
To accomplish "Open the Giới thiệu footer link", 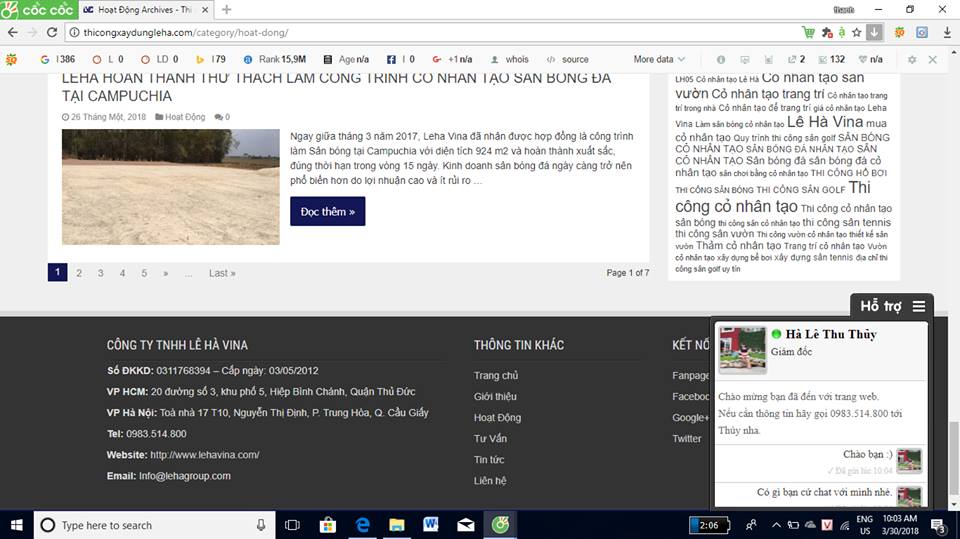I will [495, 396].
